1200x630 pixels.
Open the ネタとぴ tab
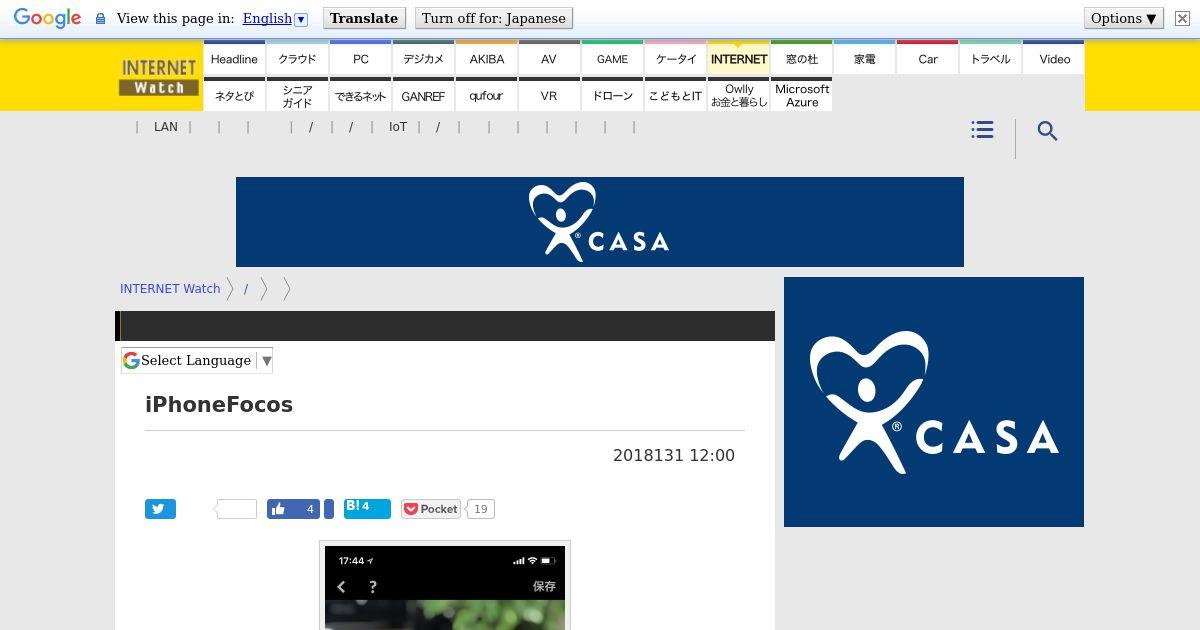click(x=234, y=95)
